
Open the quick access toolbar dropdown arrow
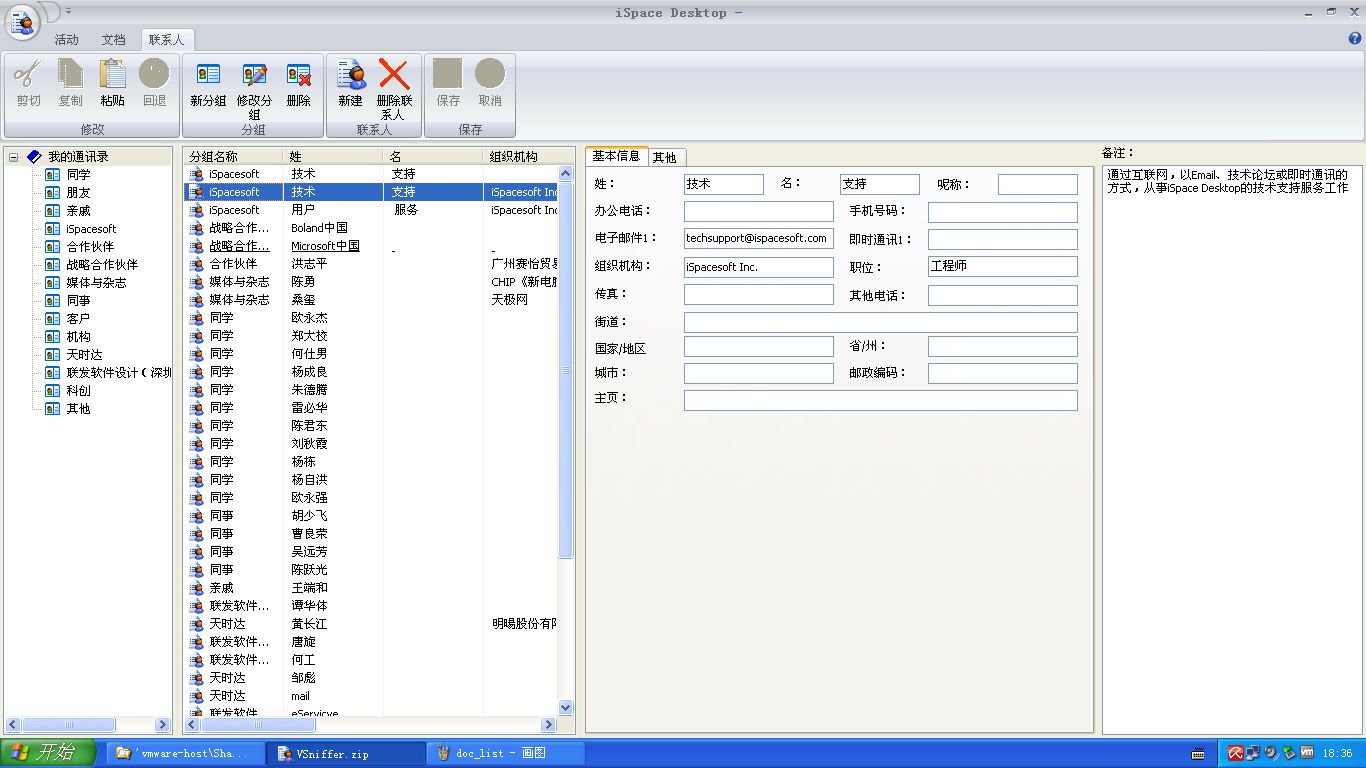point(68,12)
